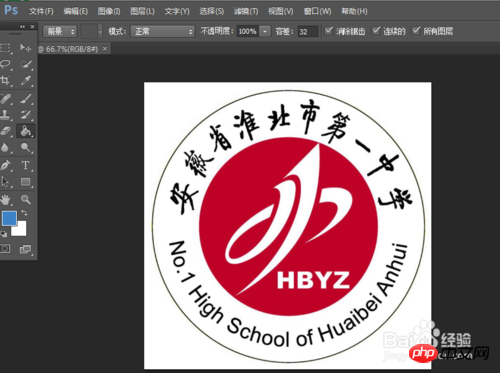Open the 模式 正常 blend mode dropdown
500x373 pixels.
tap(163, 32)
